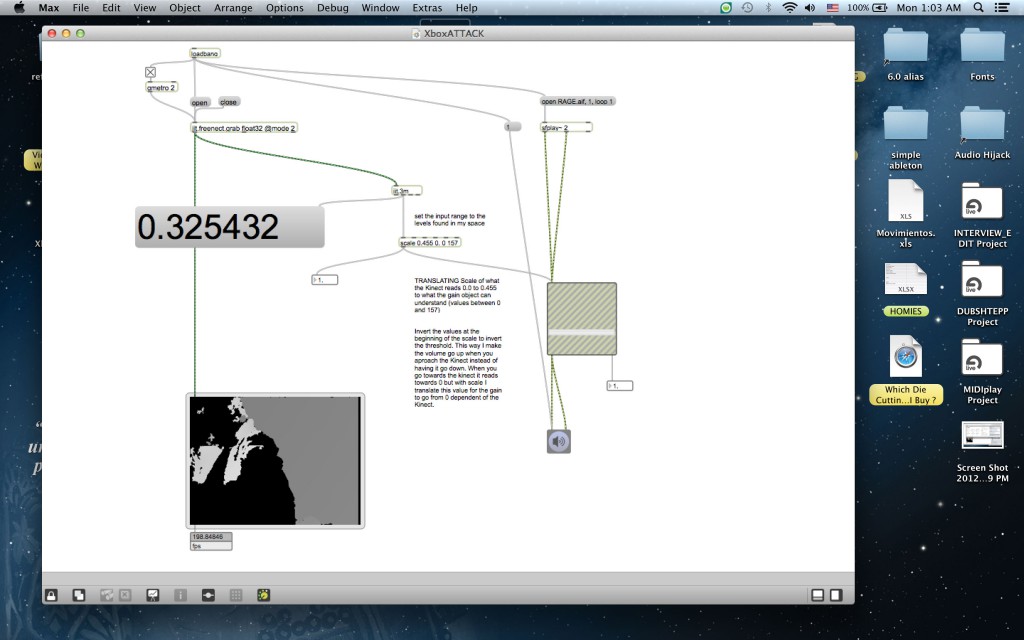1024x640 pixels.
Task: Open the Extras menu
Action: click(427, 8)
